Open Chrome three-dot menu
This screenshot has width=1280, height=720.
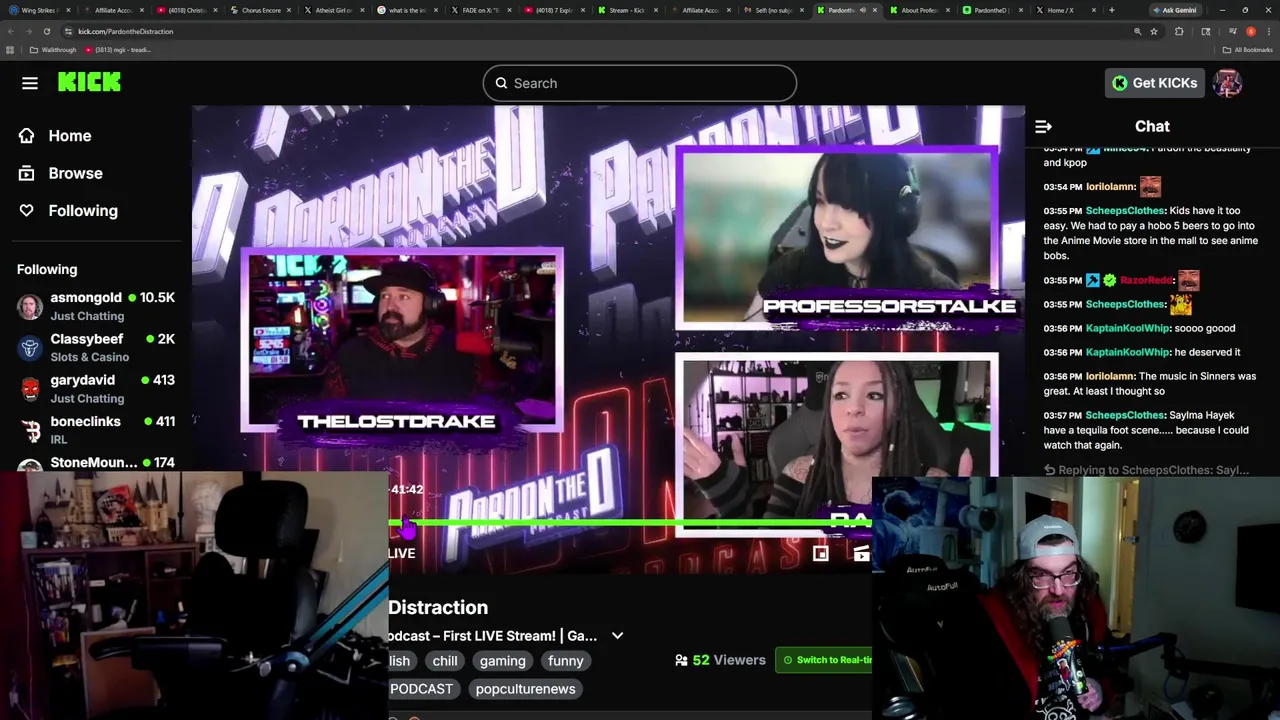pyautogui.click(x=1268, y=31)
